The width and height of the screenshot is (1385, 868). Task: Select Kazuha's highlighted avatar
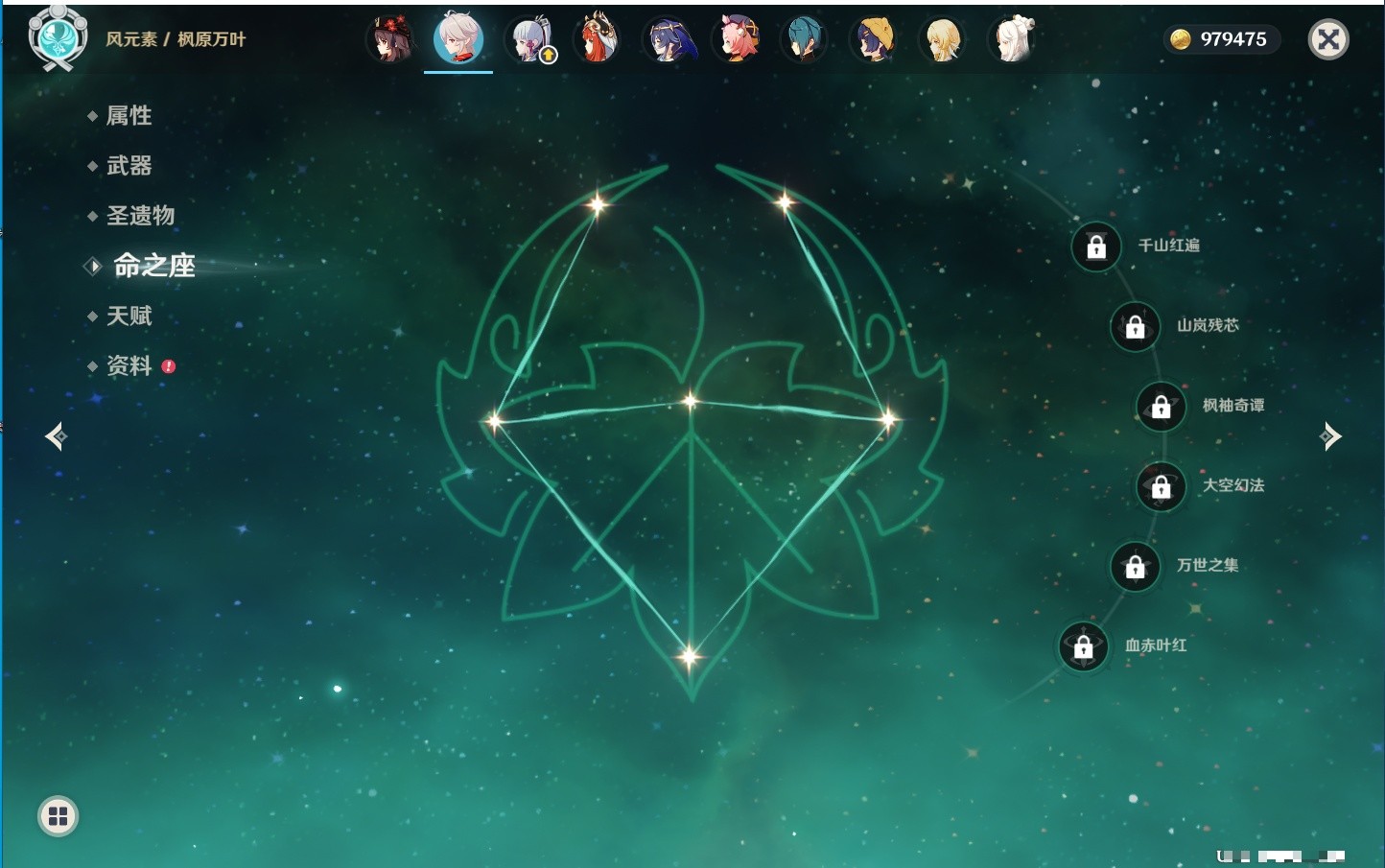click(458, 39)
